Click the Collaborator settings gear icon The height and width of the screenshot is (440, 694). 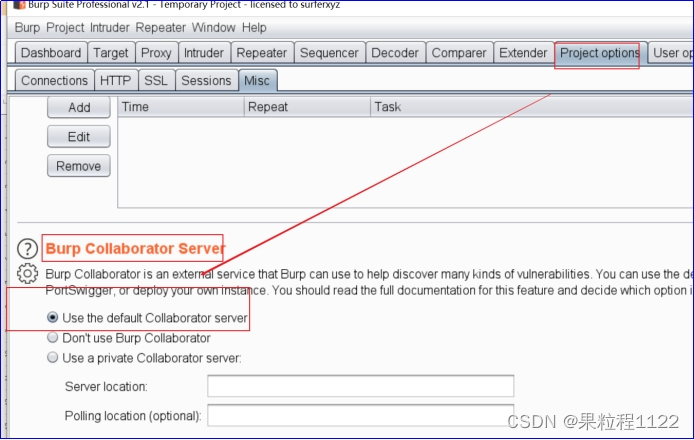click(27, 274)
